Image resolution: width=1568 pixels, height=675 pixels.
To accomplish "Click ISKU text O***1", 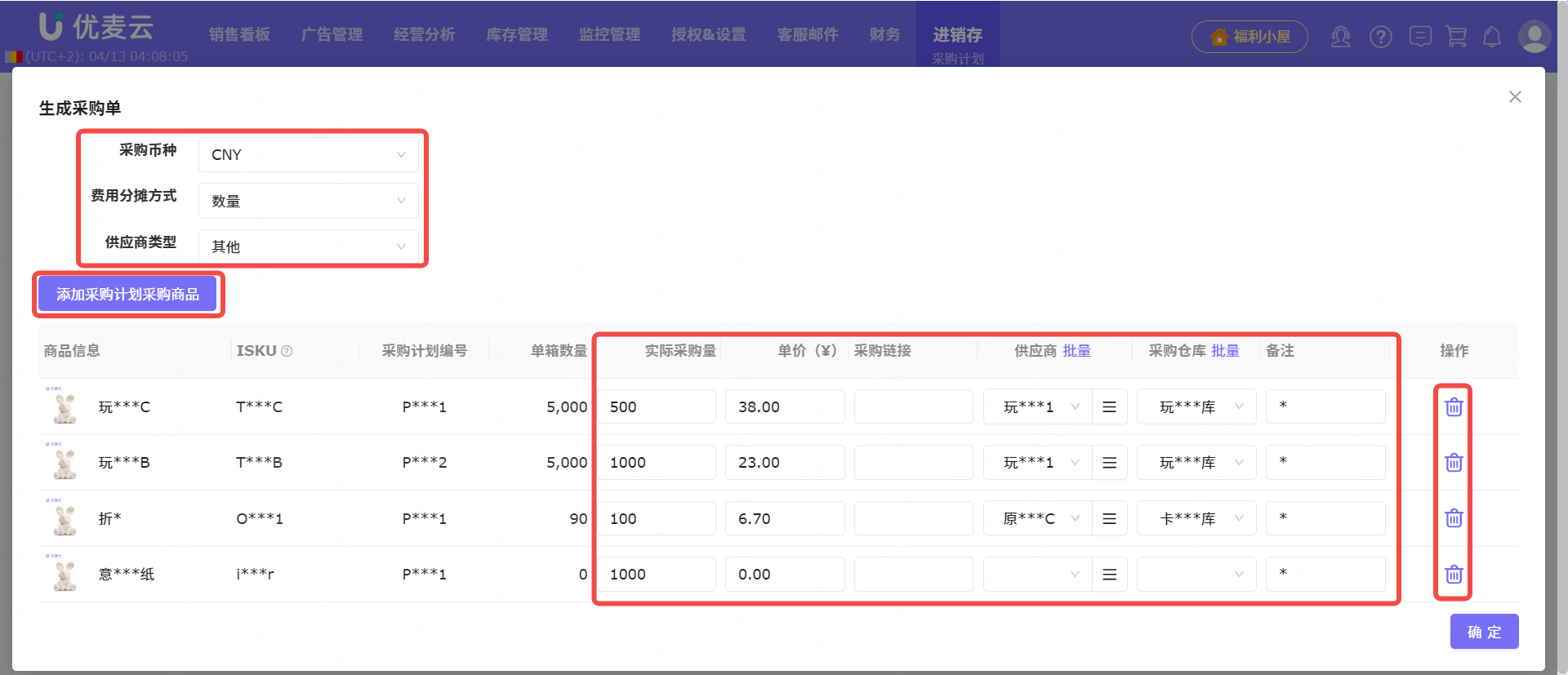I will [260, 518].
